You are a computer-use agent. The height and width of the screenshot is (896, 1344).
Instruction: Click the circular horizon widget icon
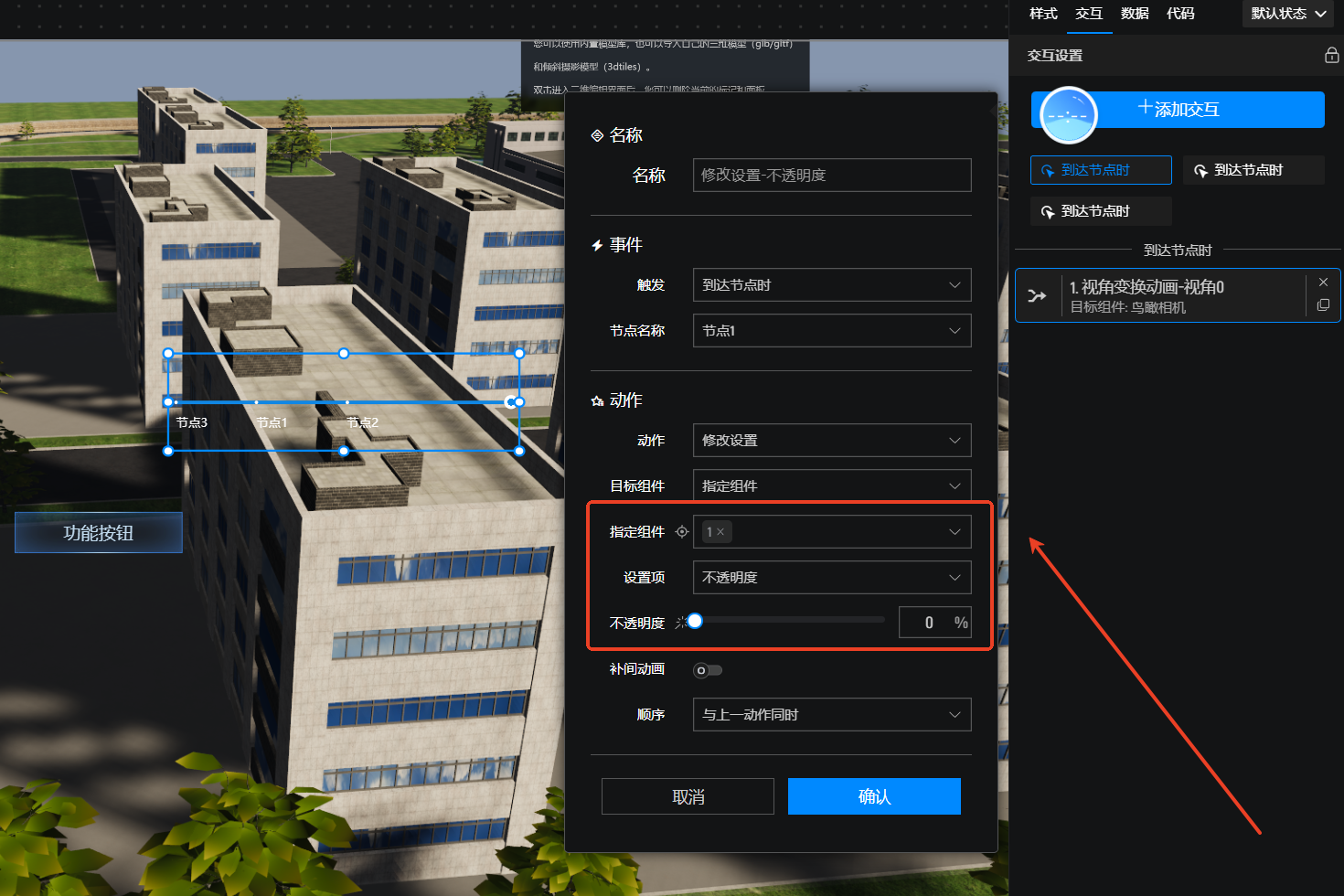[1068, 115]
